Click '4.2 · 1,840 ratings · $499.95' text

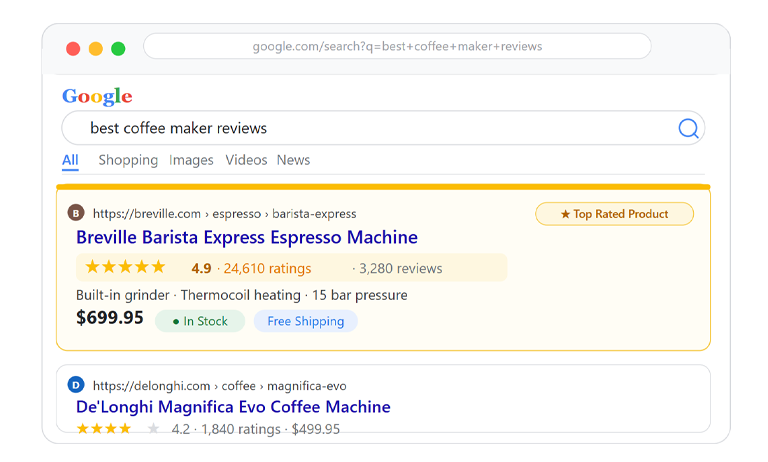click(256, 429)
